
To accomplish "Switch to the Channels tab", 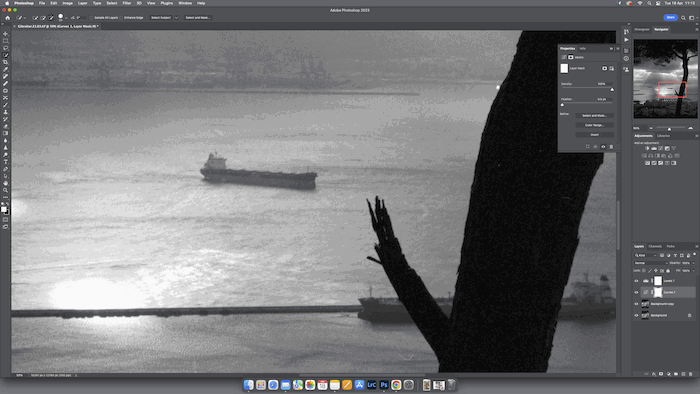I will click(x=655, y=246).
